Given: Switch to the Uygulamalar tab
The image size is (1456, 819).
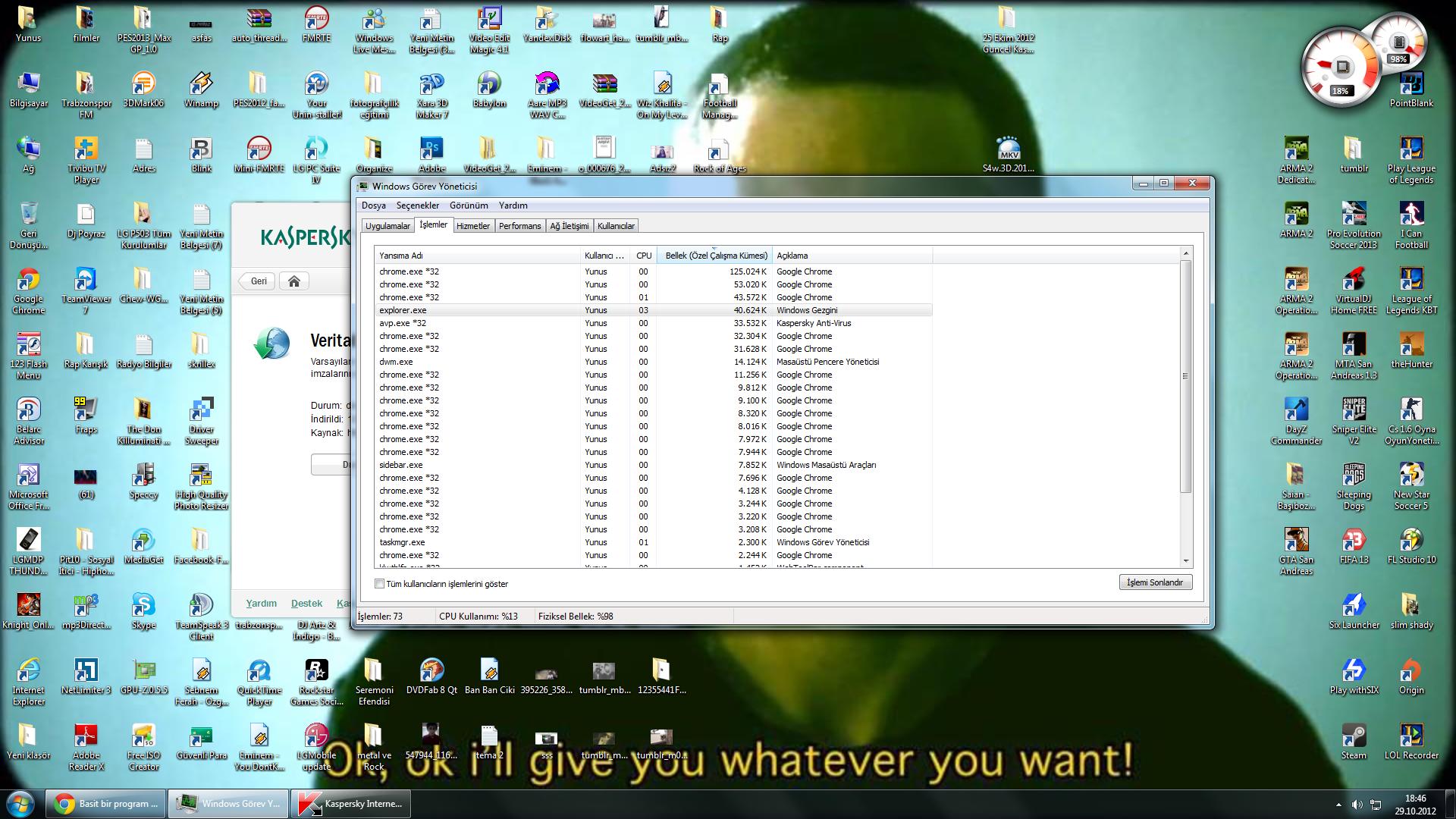Looking at the screenshot, I should pyautogui.click(x=388, y=226).
